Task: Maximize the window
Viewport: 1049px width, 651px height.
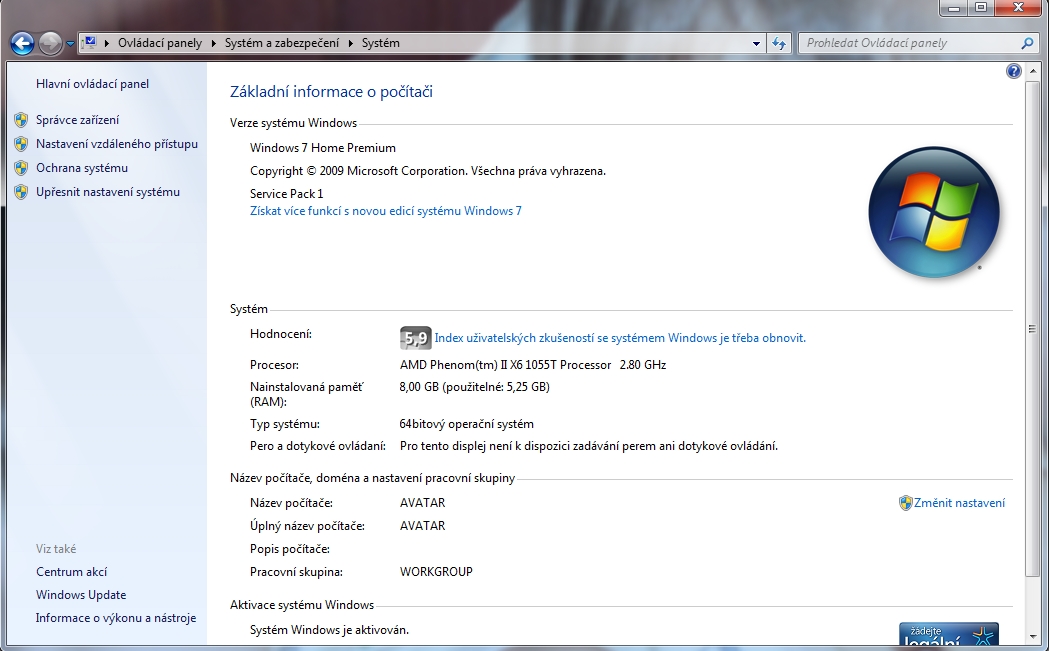Action: point(981,7)
